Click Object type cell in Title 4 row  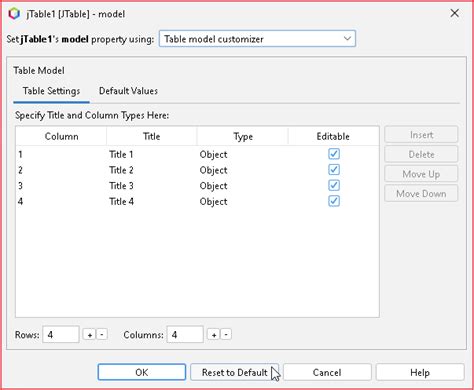243,201
